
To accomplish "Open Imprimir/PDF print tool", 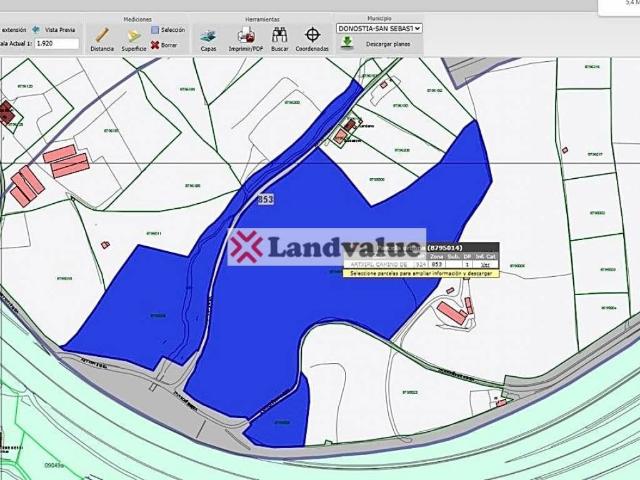I will tap(246, 40).
